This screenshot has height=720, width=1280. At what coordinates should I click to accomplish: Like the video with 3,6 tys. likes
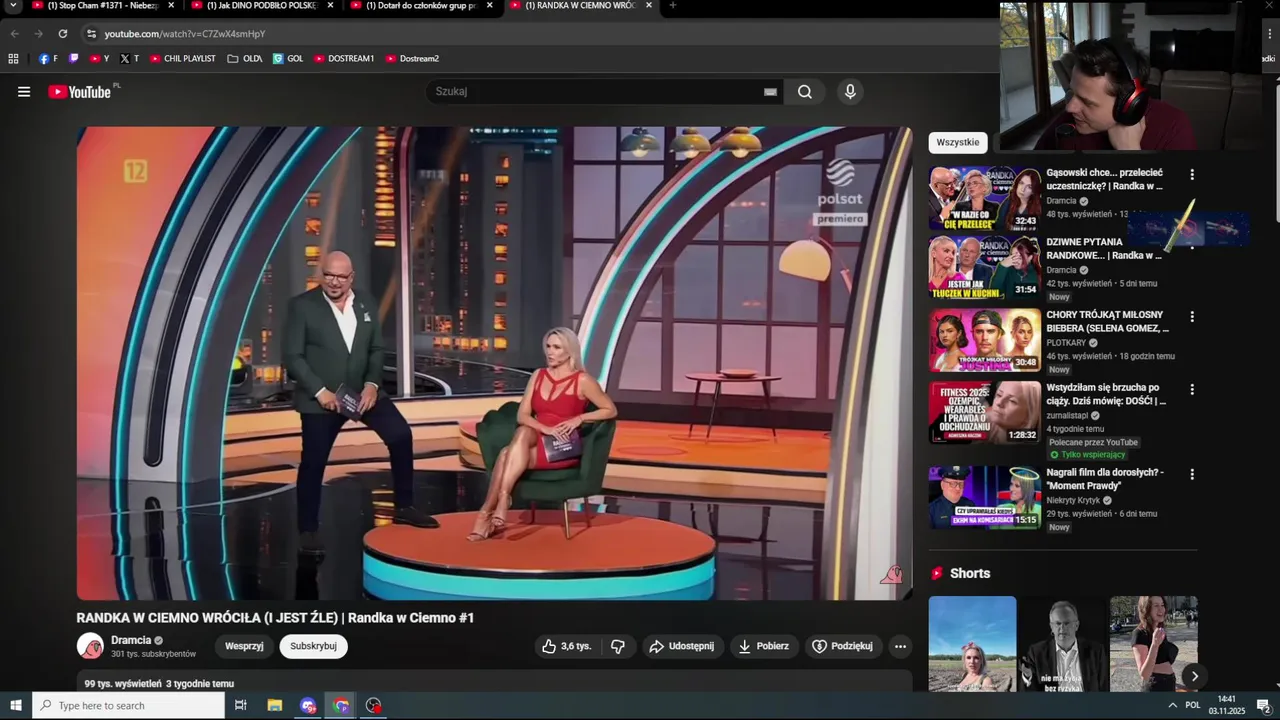coord(567,646)
